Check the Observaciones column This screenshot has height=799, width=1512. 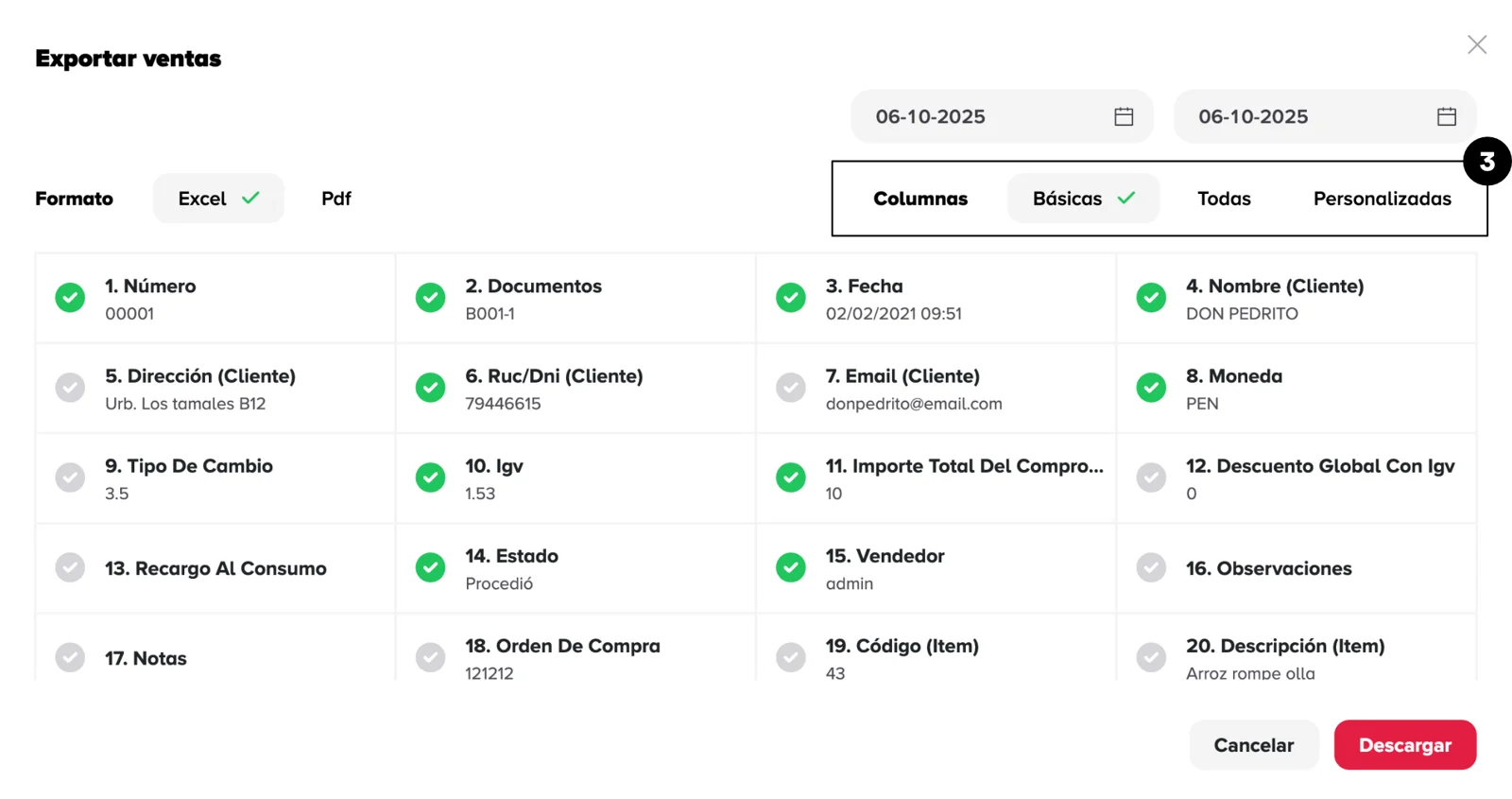pyautogui.click(x=1151, y=567)
